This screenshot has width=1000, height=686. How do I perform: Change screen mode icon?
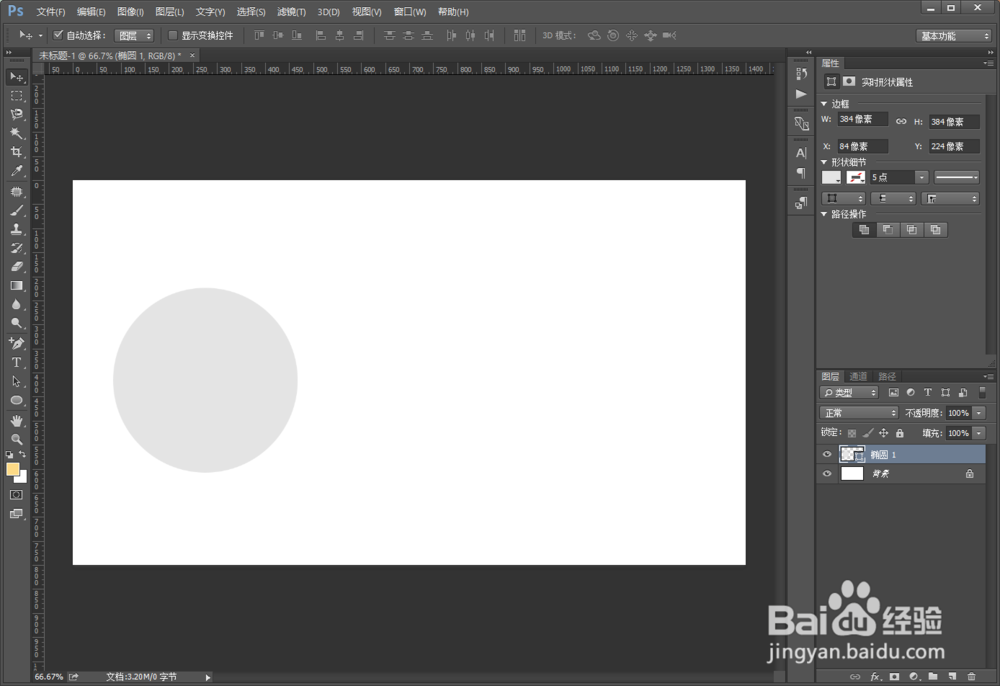click(x=17, y=514)
